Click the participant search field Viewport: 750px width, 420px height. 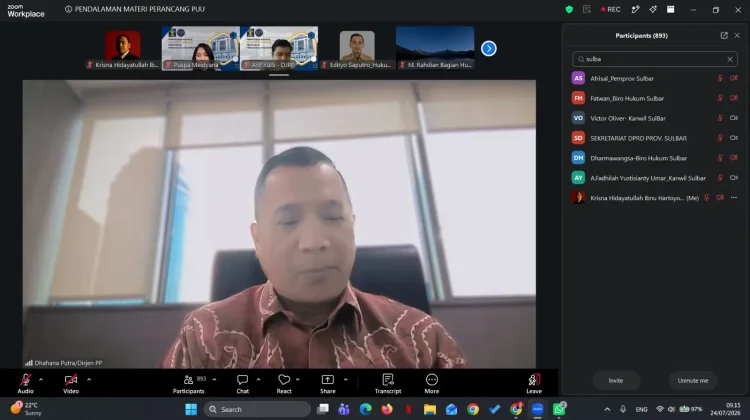coord(655,59)
